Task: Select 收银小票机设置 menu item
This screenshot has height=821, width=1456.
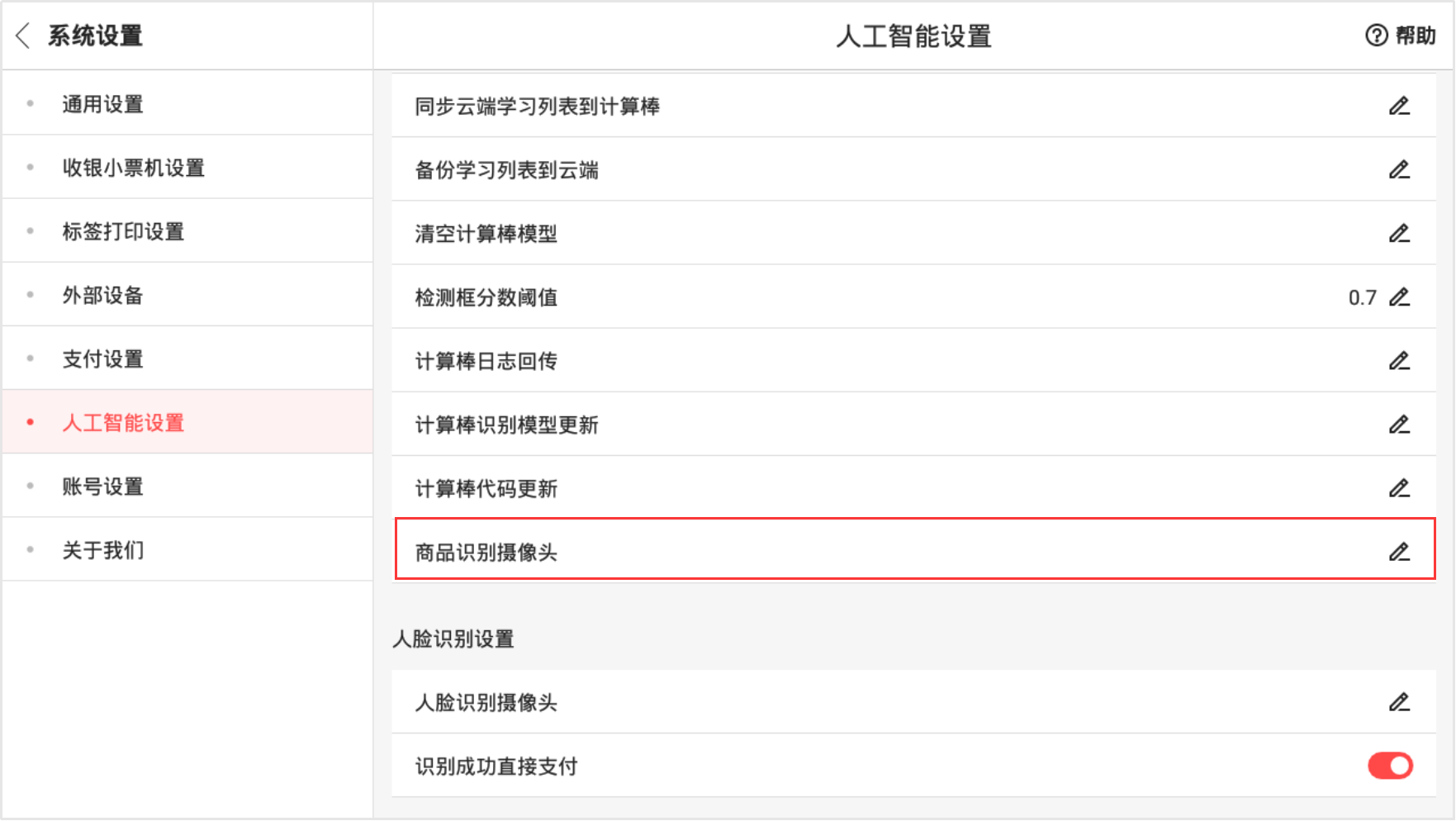Action: 134,168
